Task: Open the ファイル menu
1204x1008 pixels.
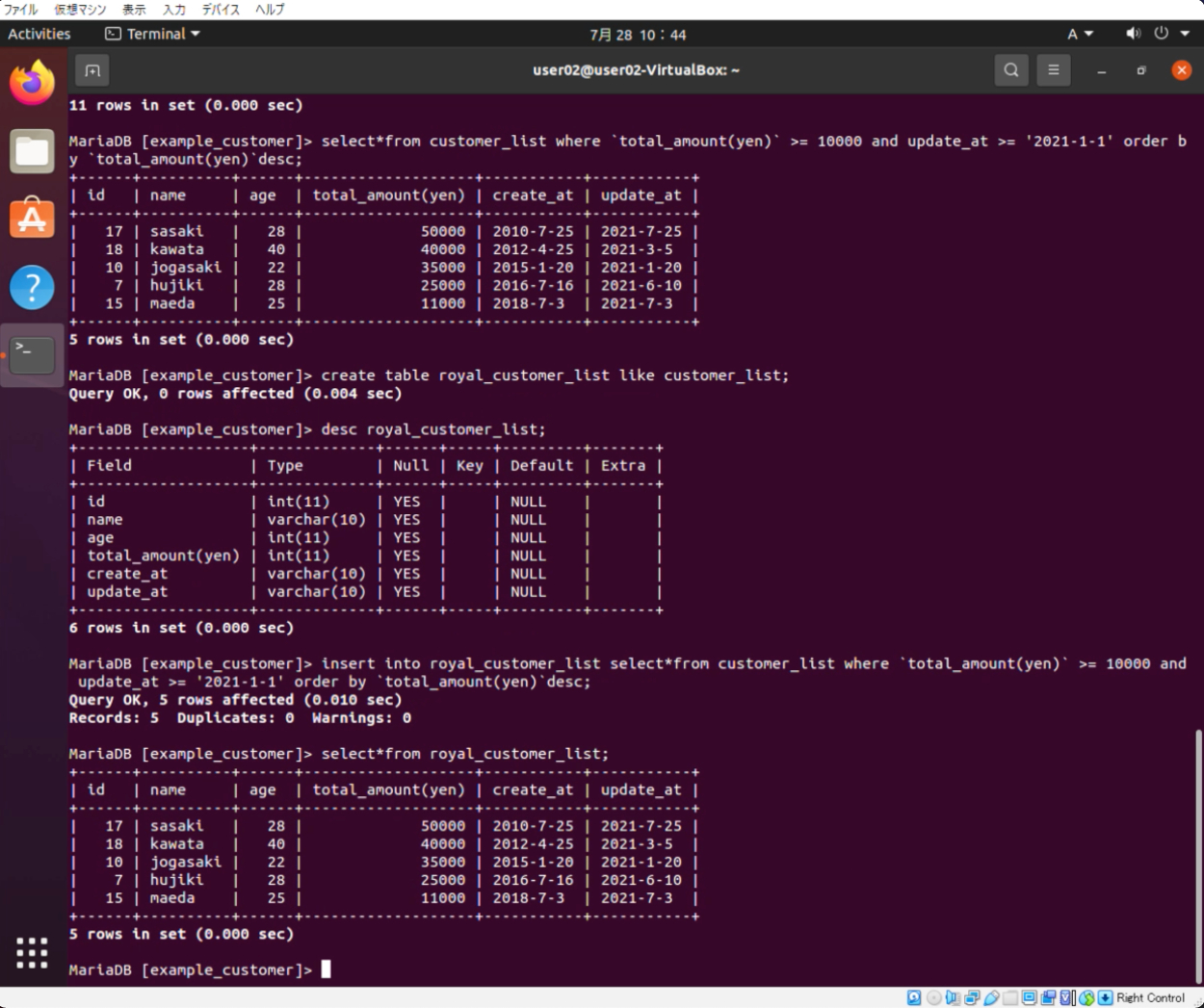Action: (21, 9)
